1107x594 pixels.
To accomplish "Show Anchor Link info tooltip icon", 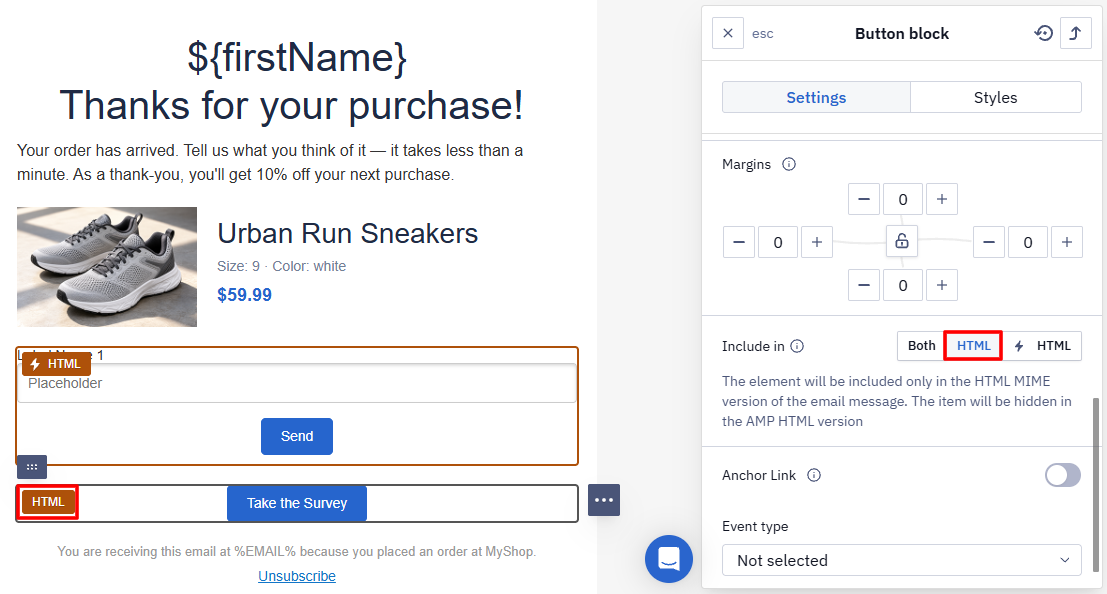I will [x=814, y=475].
